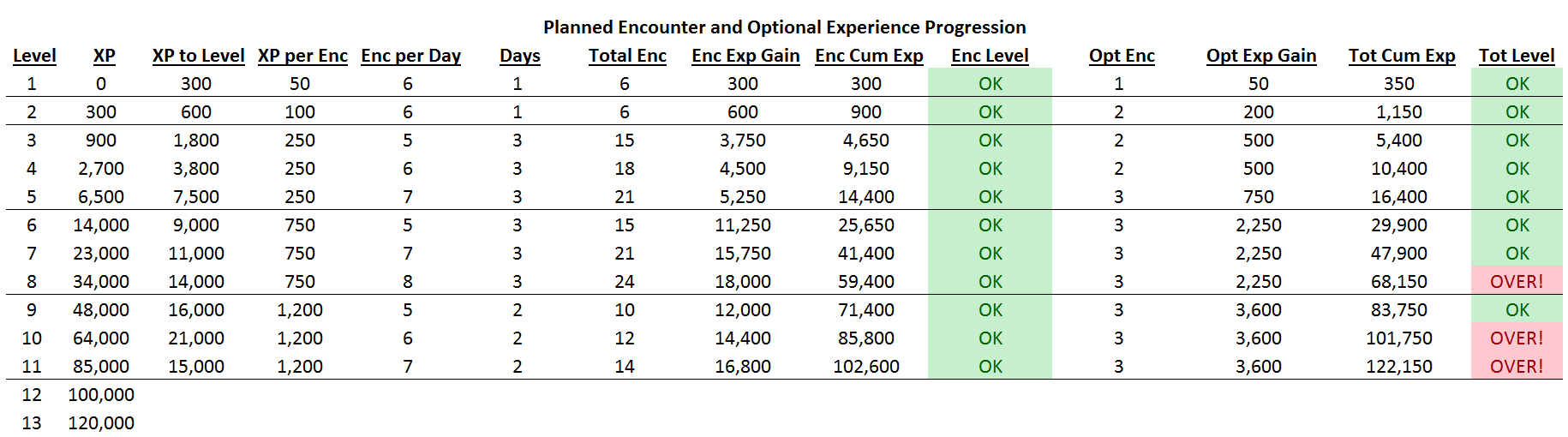Click the "Opt Exp Gain" column header
1568x437 pixels.
[x=1260, y=56]
